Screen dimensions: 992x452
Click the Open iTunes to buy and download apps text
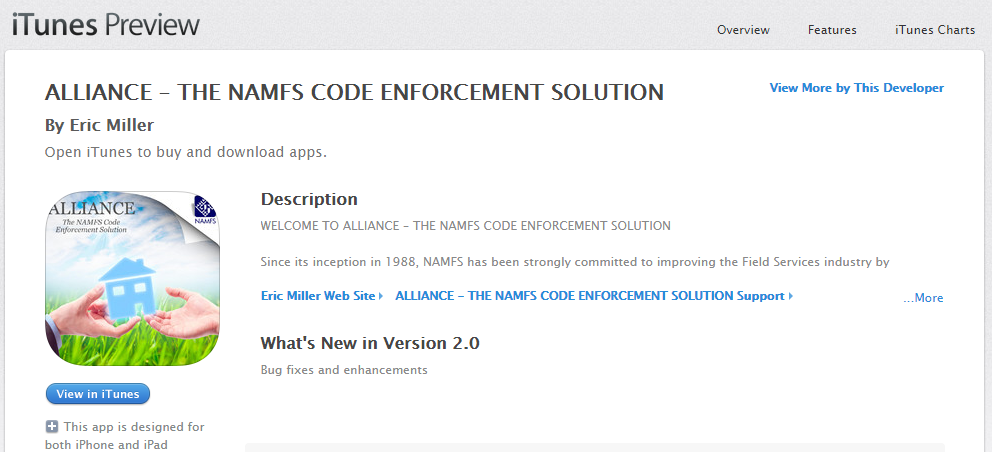[186, 153]
